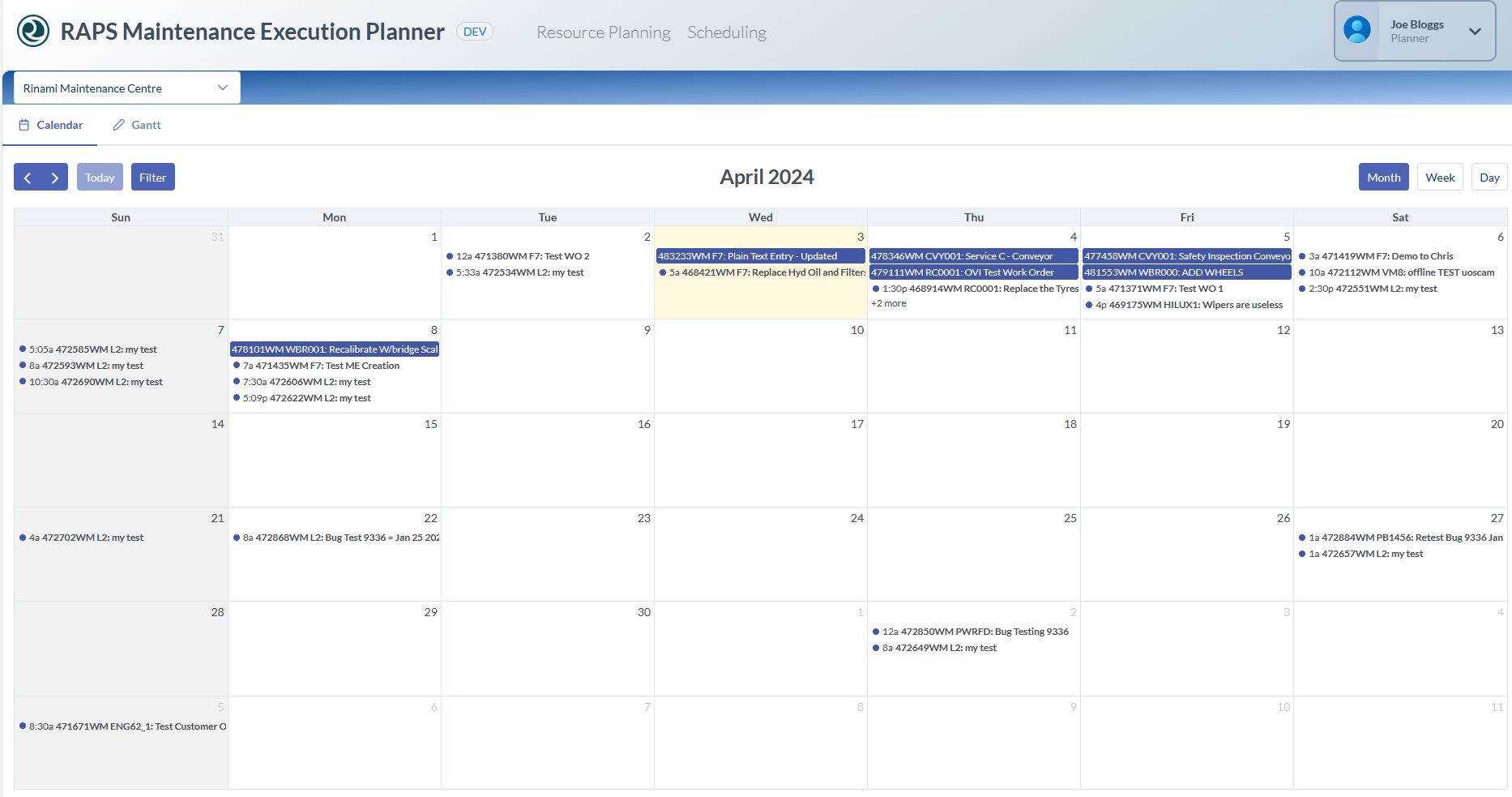1512x797 pixels.
Task: Expand hidden events with +2 more link
Action: 888,302
